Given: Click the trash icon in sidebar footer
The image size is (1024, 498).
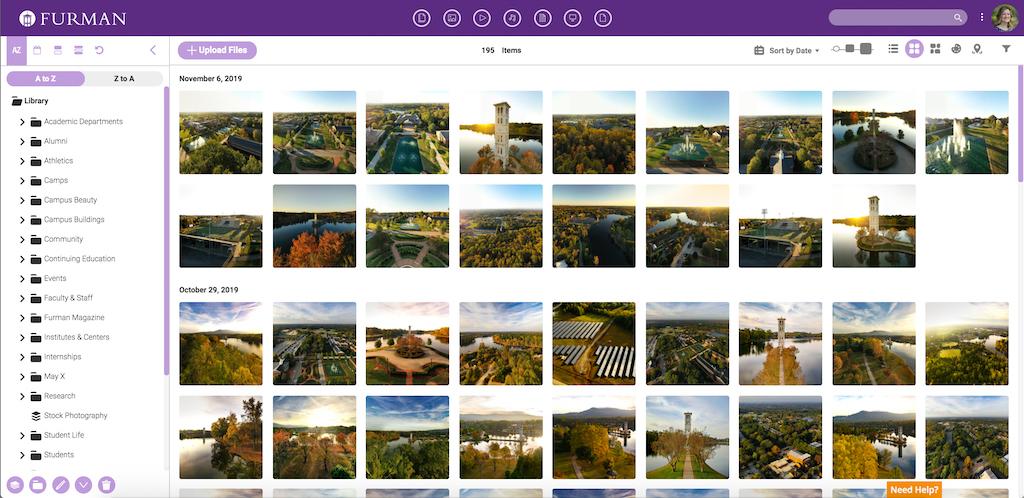Looking at the screenshot, I should [107, 485].
